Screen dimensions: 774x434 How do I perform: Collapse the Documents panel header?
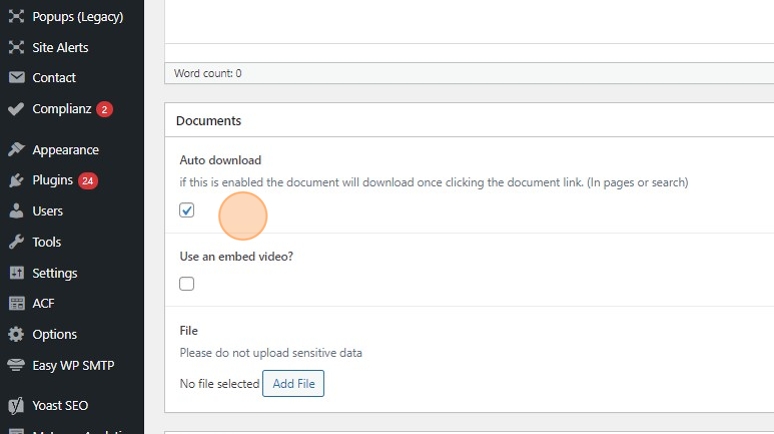[209, 121]
